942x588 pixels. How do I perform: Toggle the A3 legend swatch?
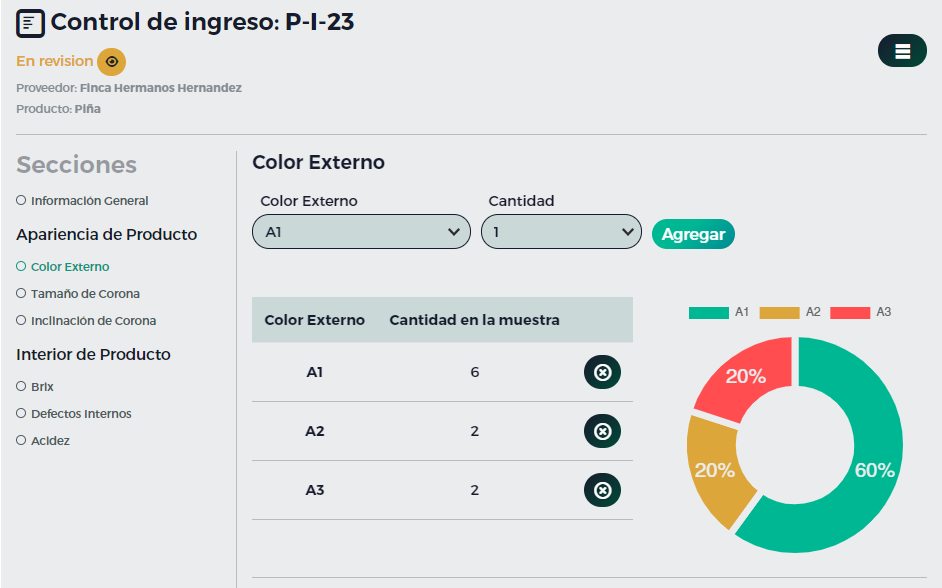coord(850,313)
